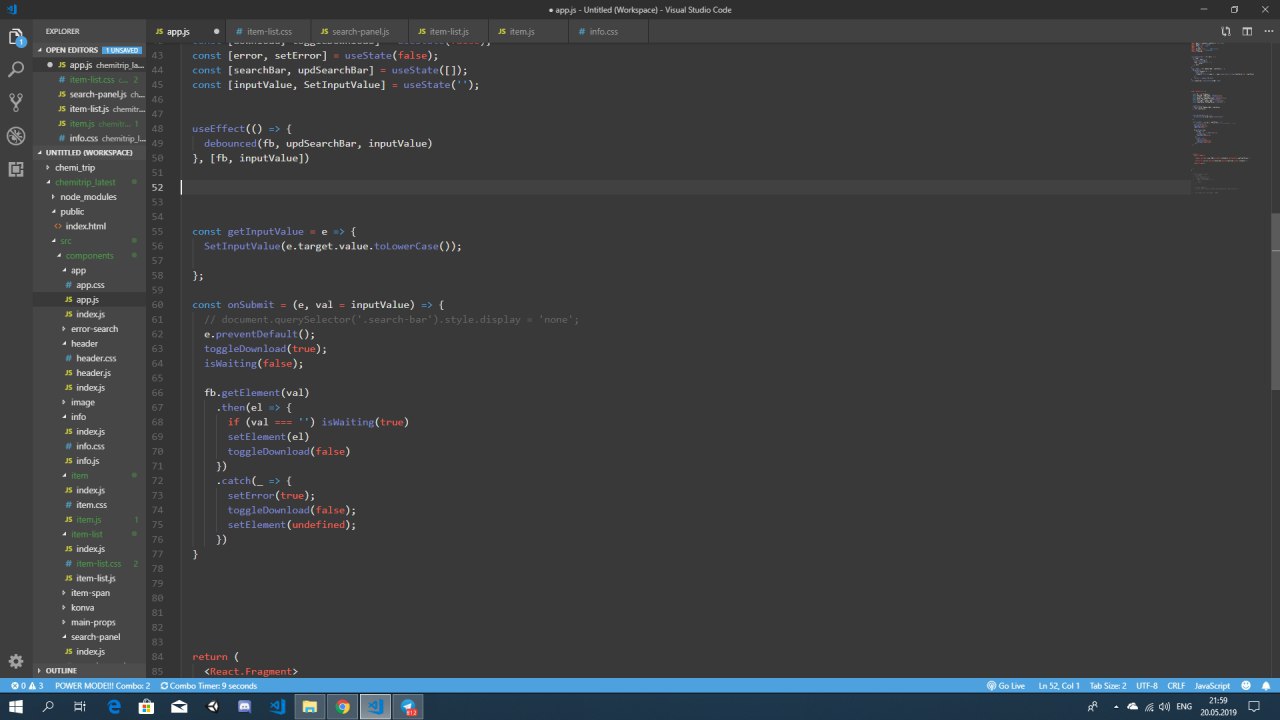
Task: Click the Tab Size: 2 indicator
Action: [x=1107, y=686]
